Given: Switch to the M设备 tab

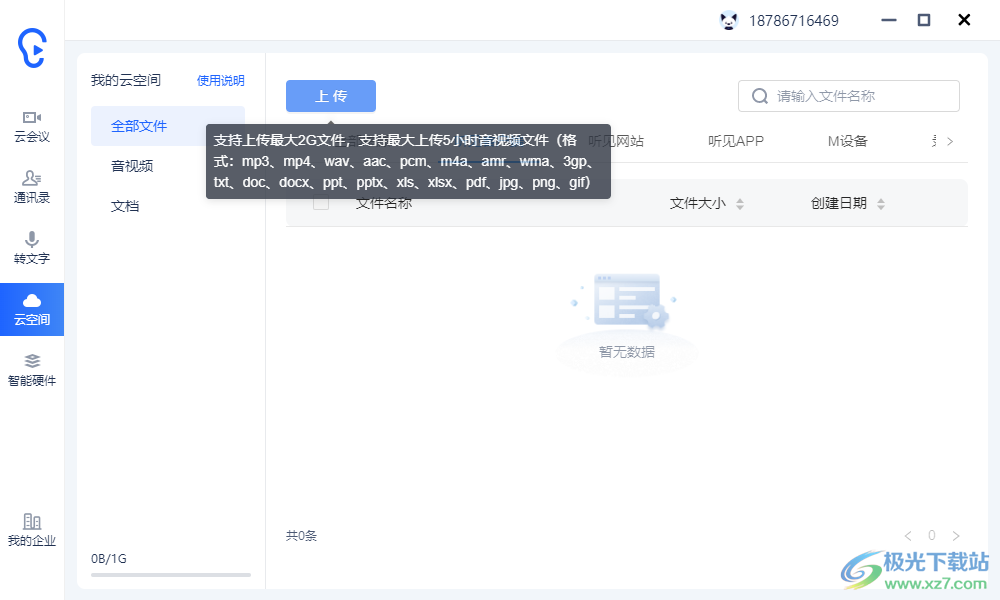Looking at the screenshot, I should coord(848,141).
